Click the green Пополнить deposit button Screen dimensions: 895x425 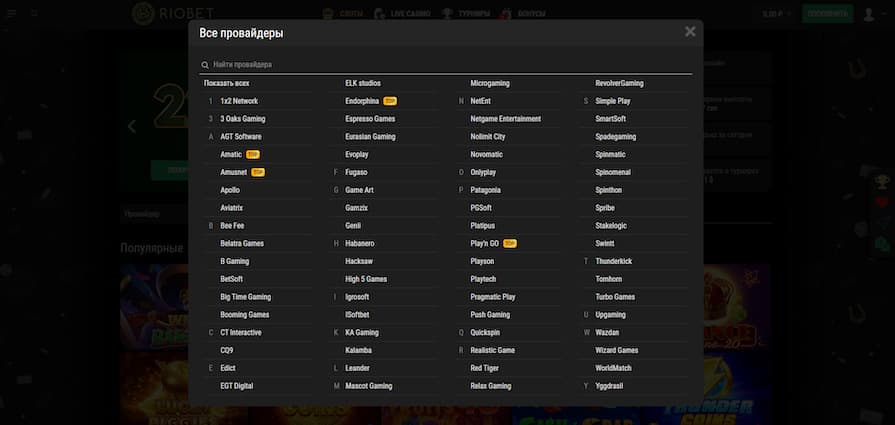pos(828,14)
